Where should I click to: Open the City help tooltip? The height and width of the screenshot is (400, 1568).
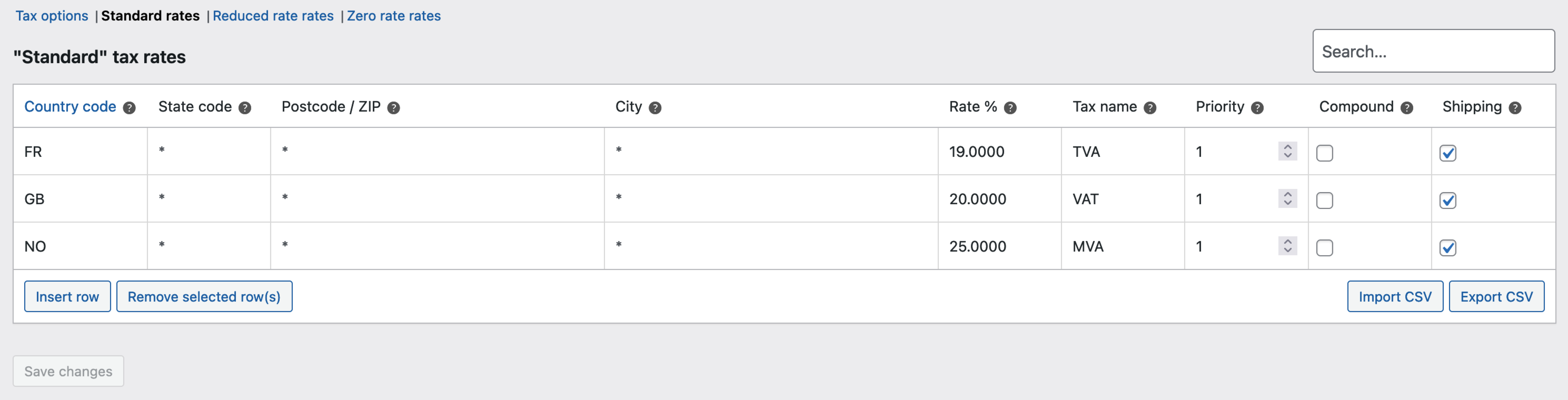655,107
